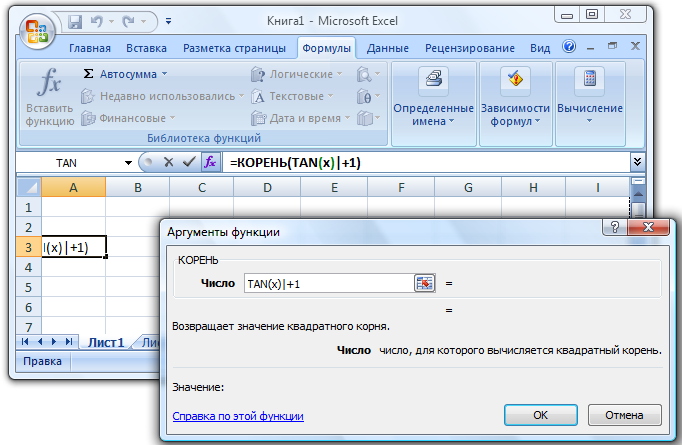This screenshot has width=682, height=445.
Task: Open the Рецензирование tab
Action: 470,48
